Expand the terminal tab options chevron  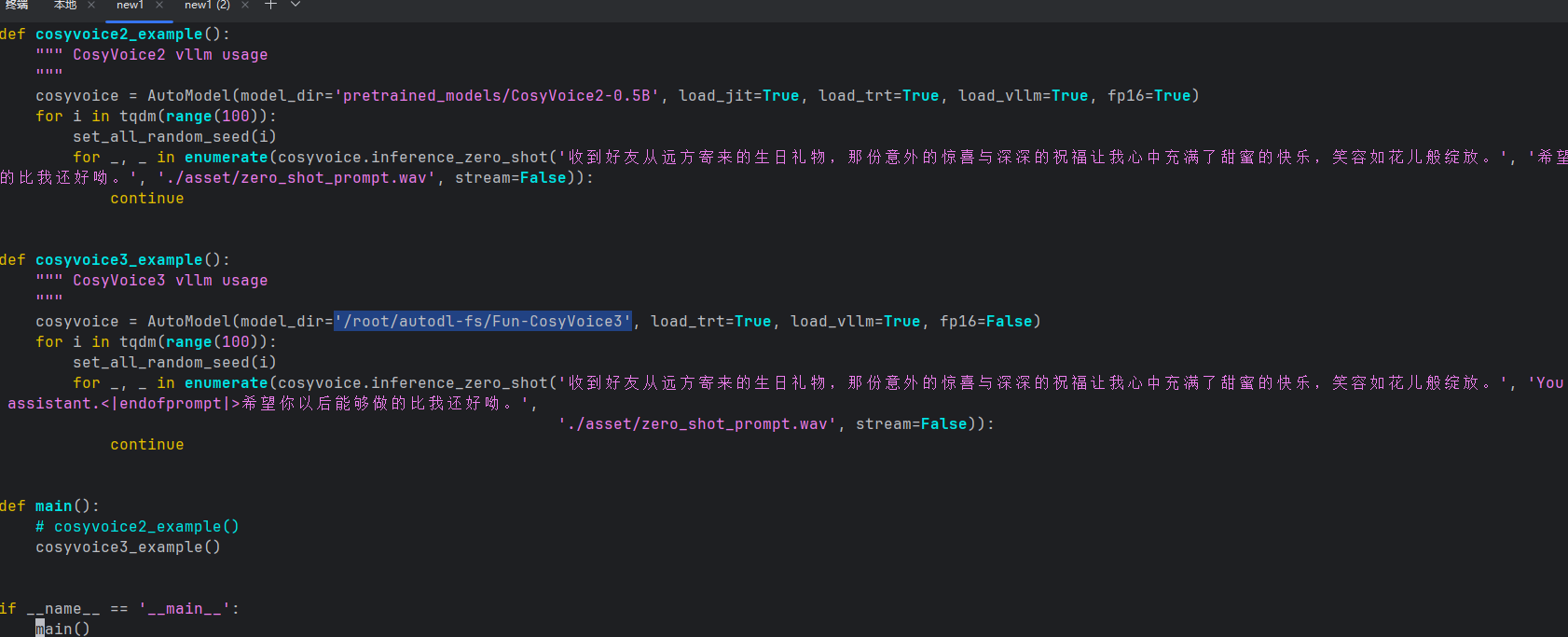(296, 5)
